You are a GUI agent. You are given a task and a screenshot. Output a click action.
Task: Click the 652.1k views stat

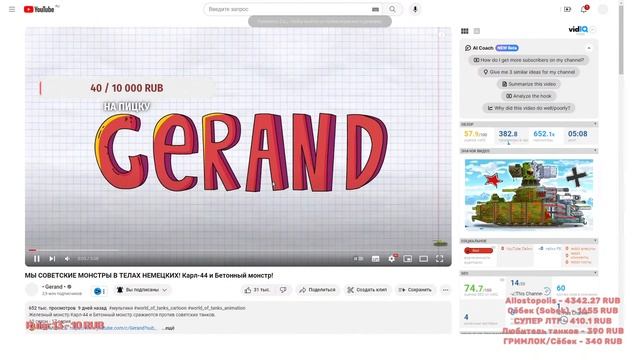[544, 134]
